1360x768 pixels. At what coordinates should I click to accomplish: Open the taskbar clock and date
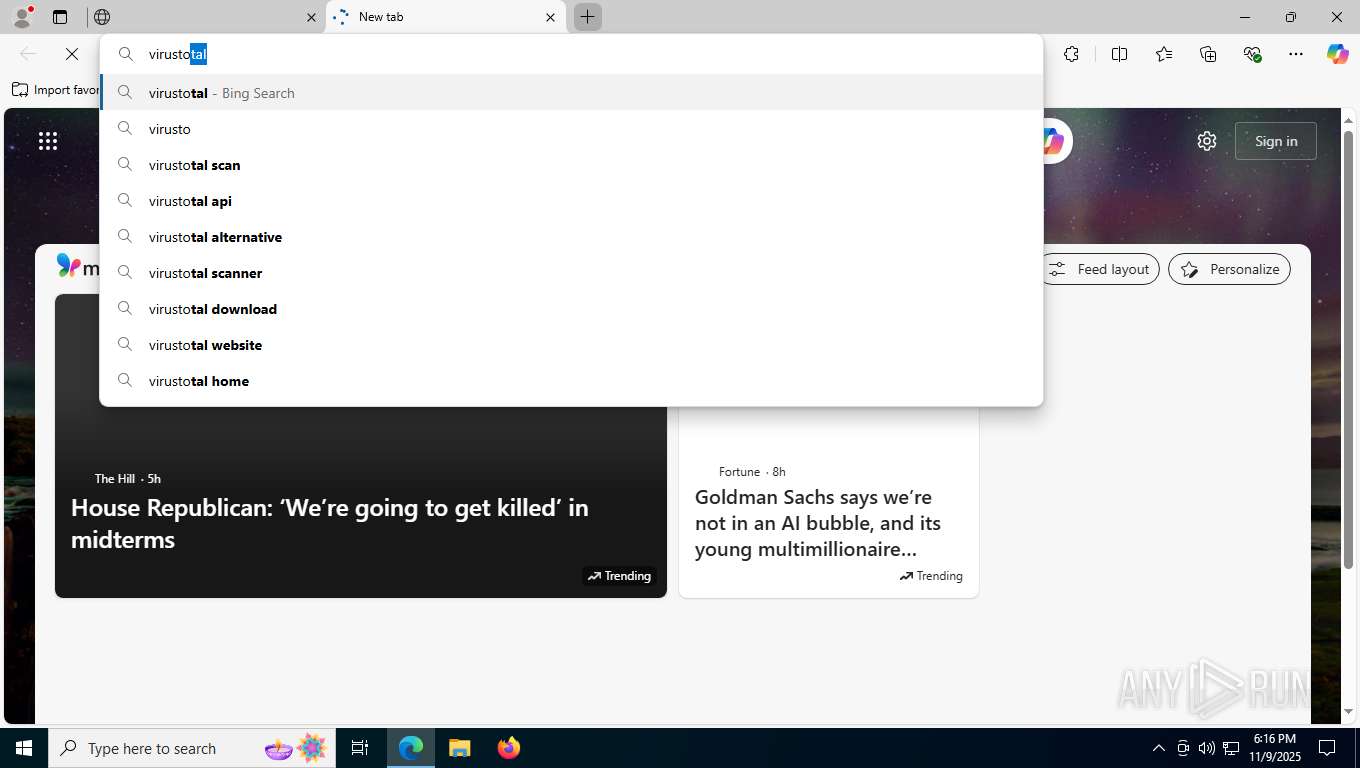click(x=1274, y=748)
